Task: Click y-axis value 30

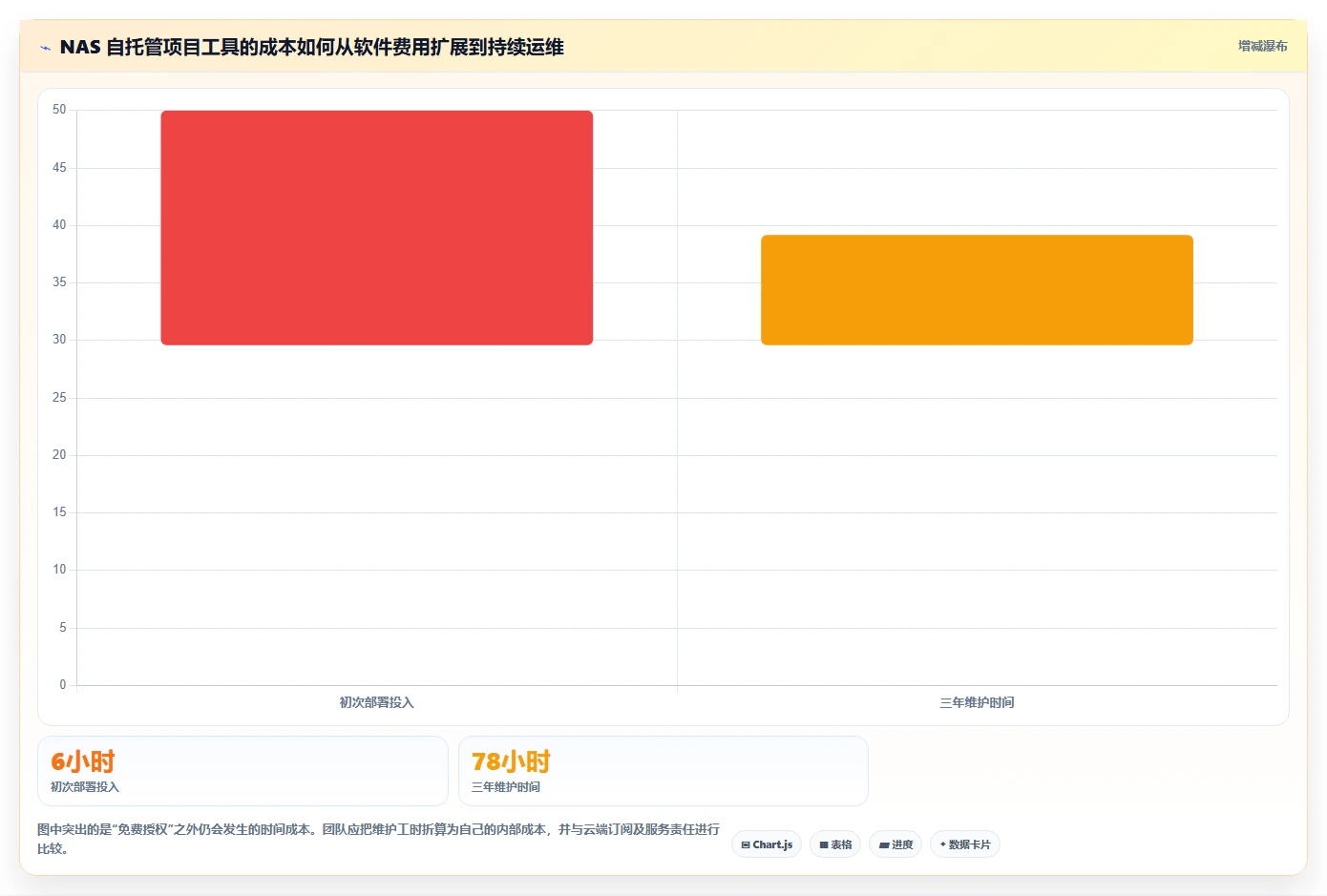Action: click(x=59, y=340)
